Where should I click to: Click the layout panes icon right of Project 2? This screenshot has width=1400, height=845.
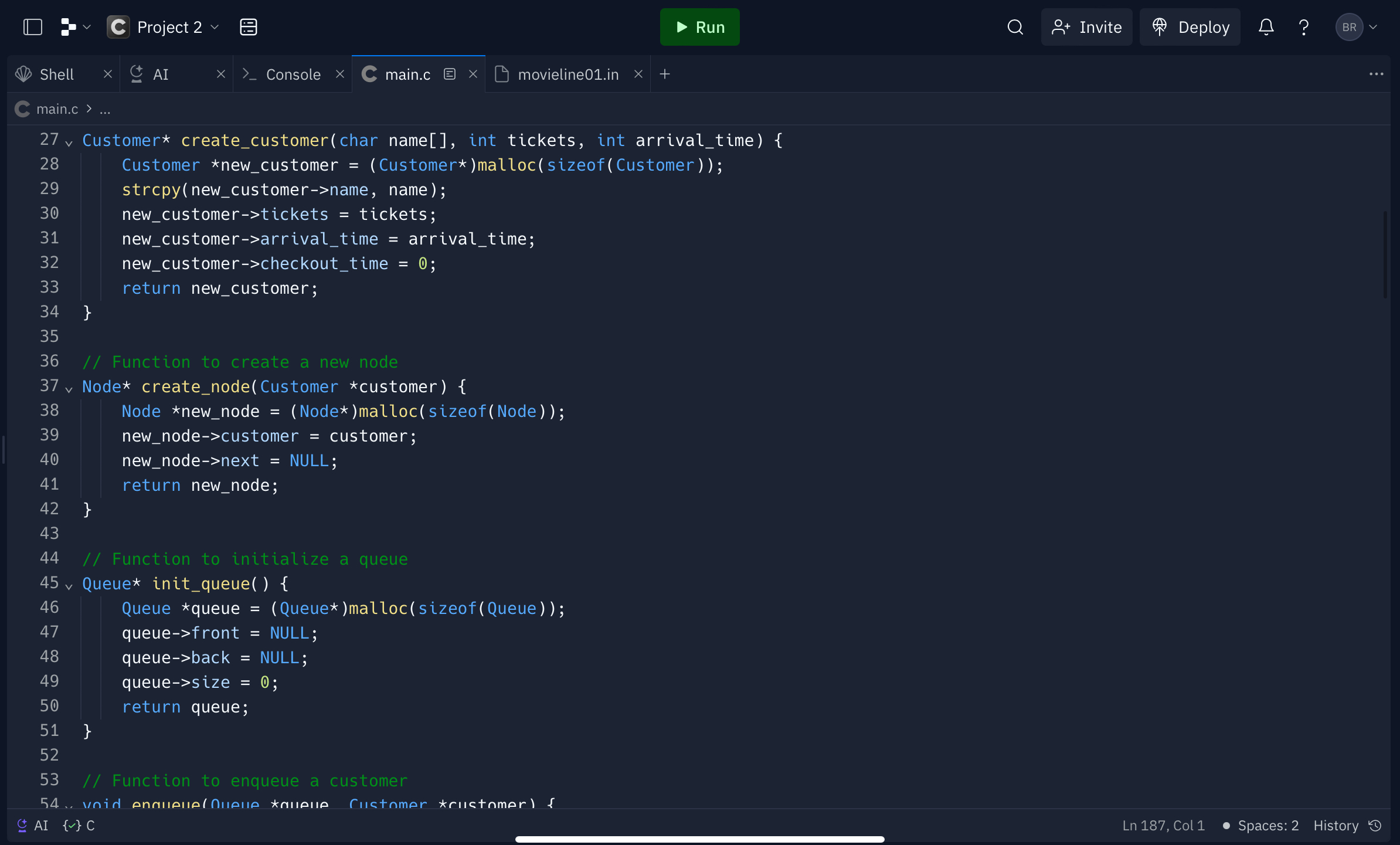tap(249, 27)
